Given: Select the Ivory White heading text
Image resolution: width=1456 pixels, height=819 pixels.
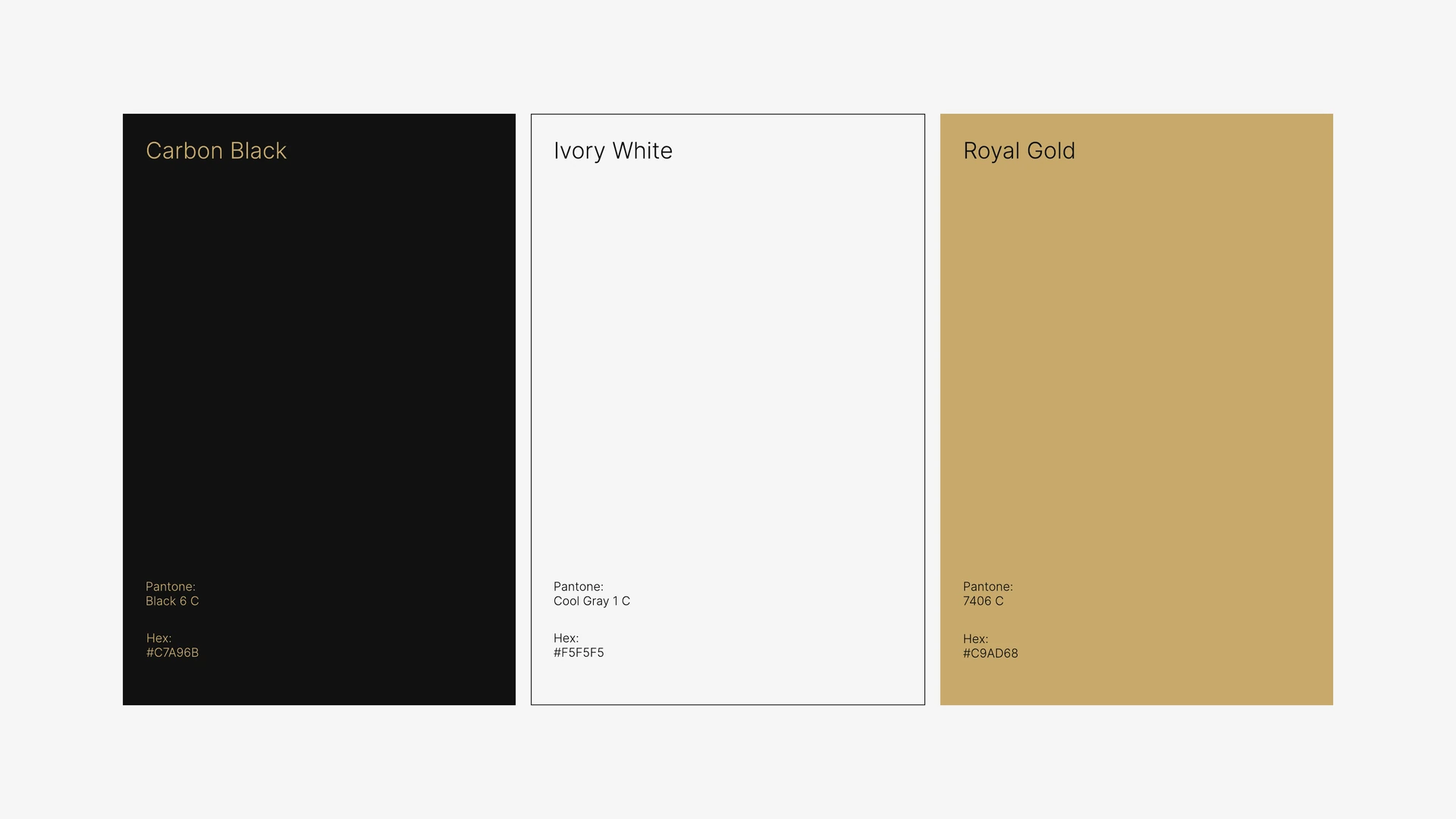Looking at the screenshot, I should [x=613, y=151].
